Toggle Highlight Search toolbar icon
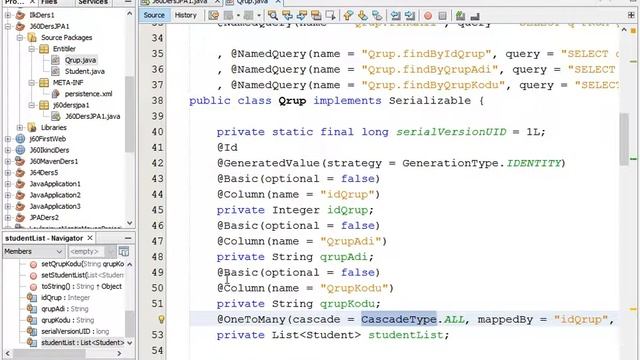The width and height of the screenshot is (640, 360). pos(316,16)
